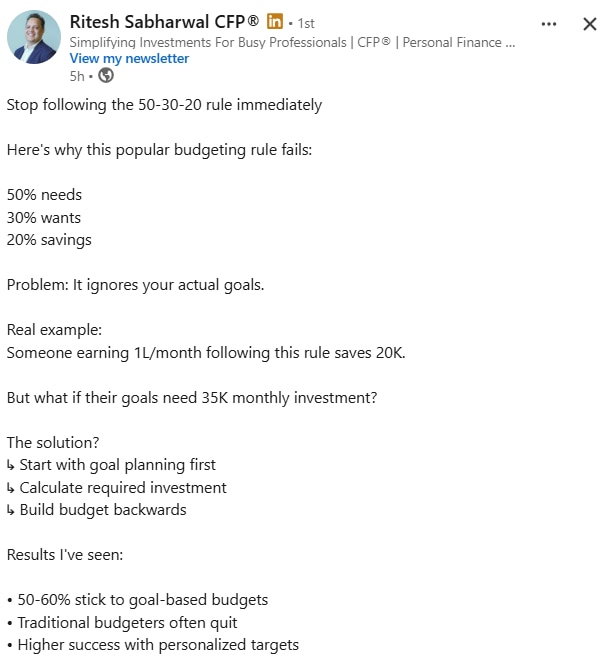Screen dimensions: 604x663
Task: Click the "30% wants" line
Action: [44, 217]
